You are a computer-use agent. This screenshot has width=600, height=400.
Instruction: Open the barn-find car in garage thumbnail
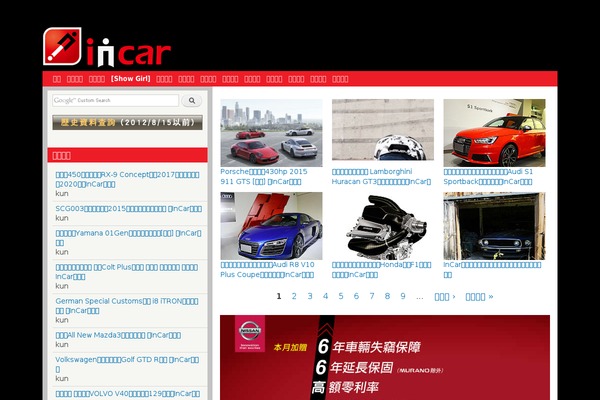click(x=494, y=226)
